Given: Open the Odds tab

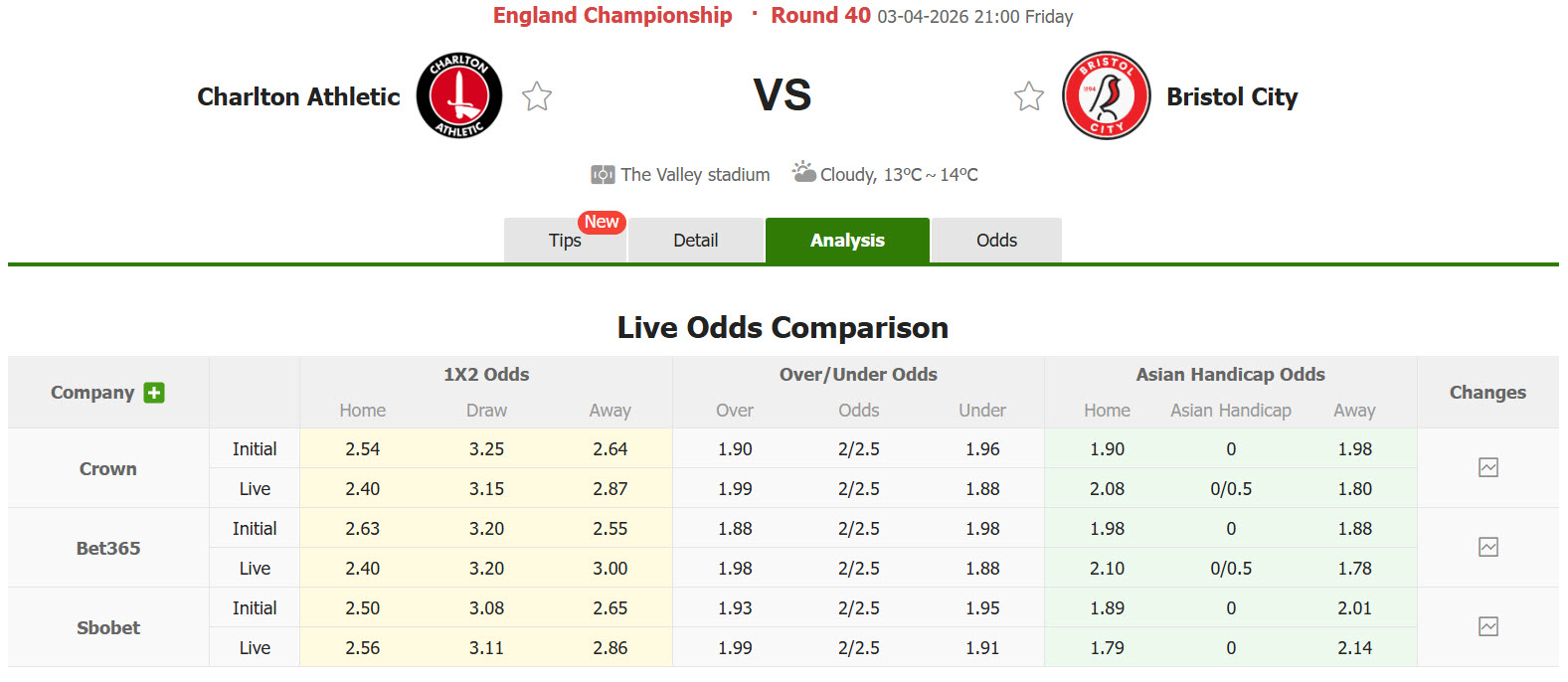Looking at the screenshot, I should 995,240.
